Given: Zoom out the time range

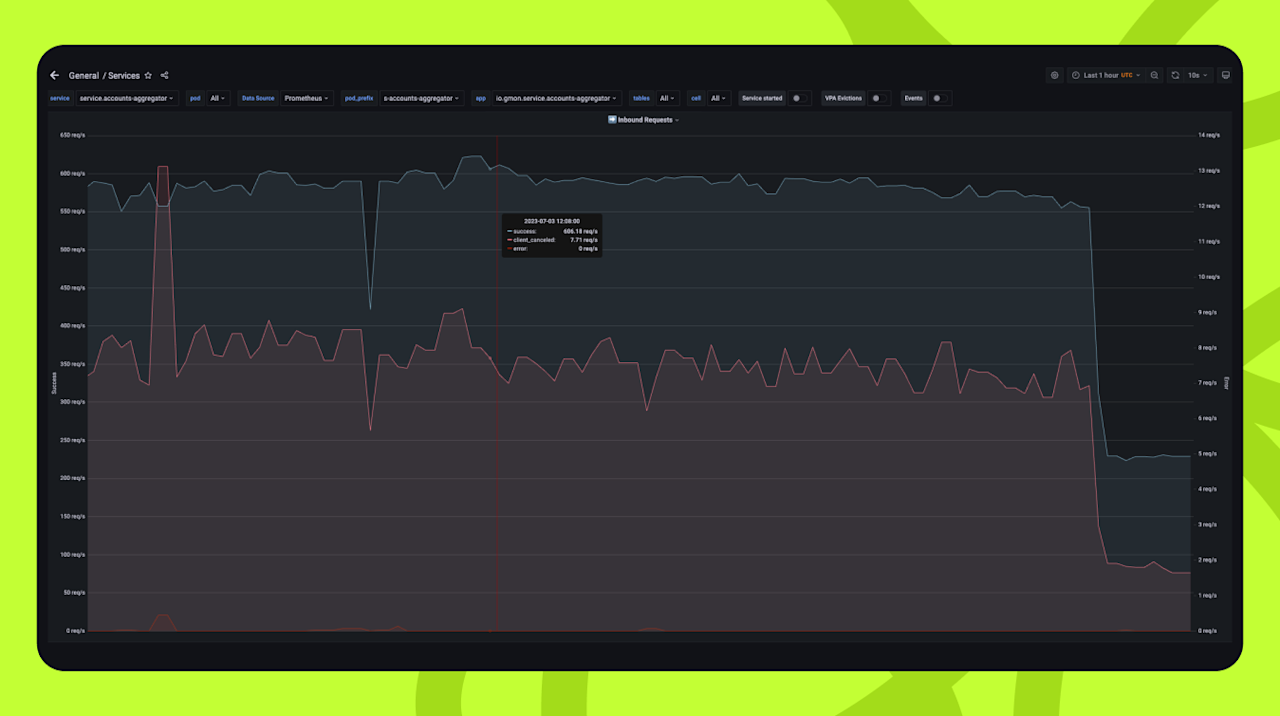Looking at the screenshot, I should (1155, 75).
